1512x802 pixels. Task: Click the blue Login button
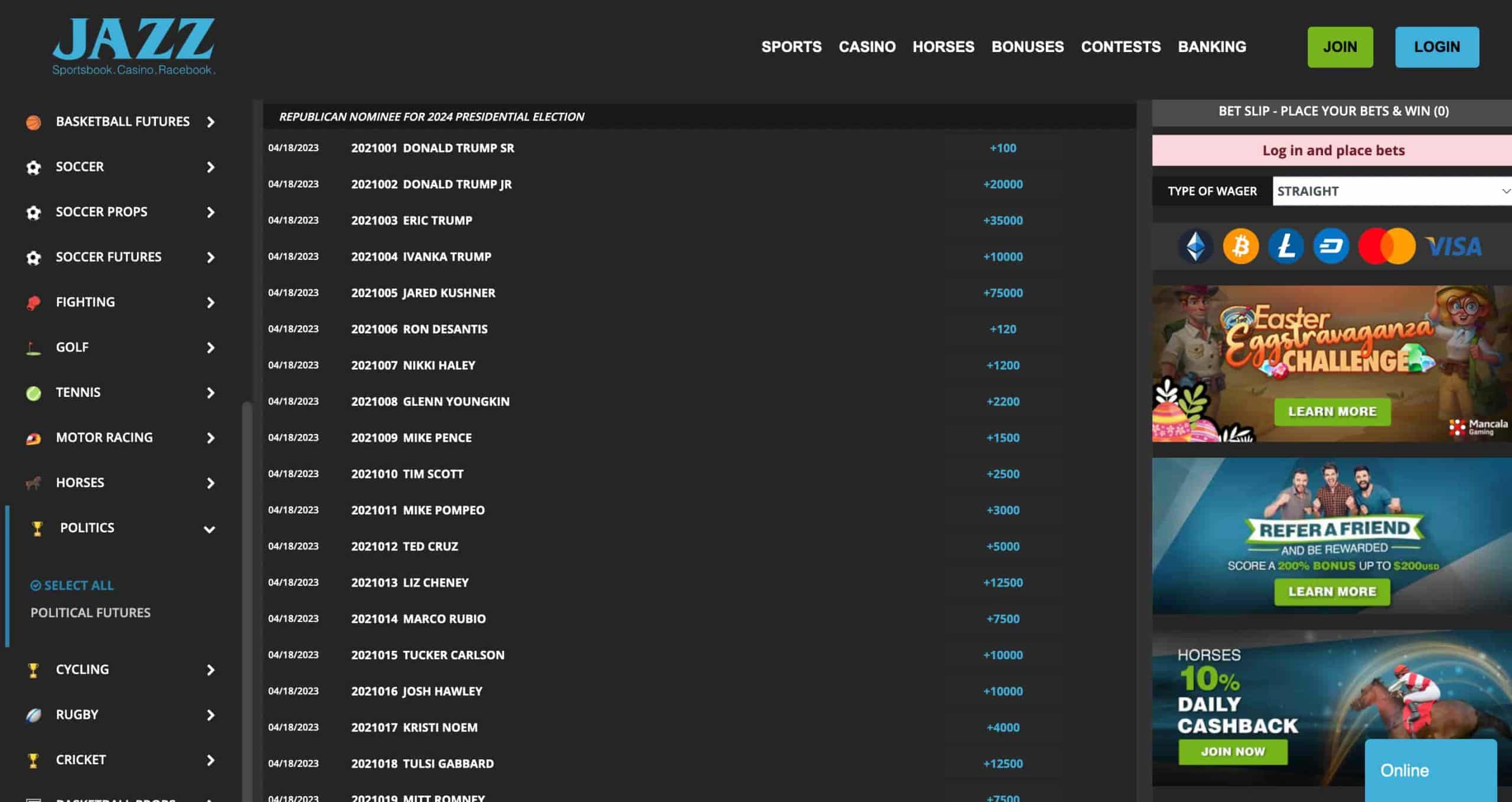pyautogui.click(x=1437, y=47)
